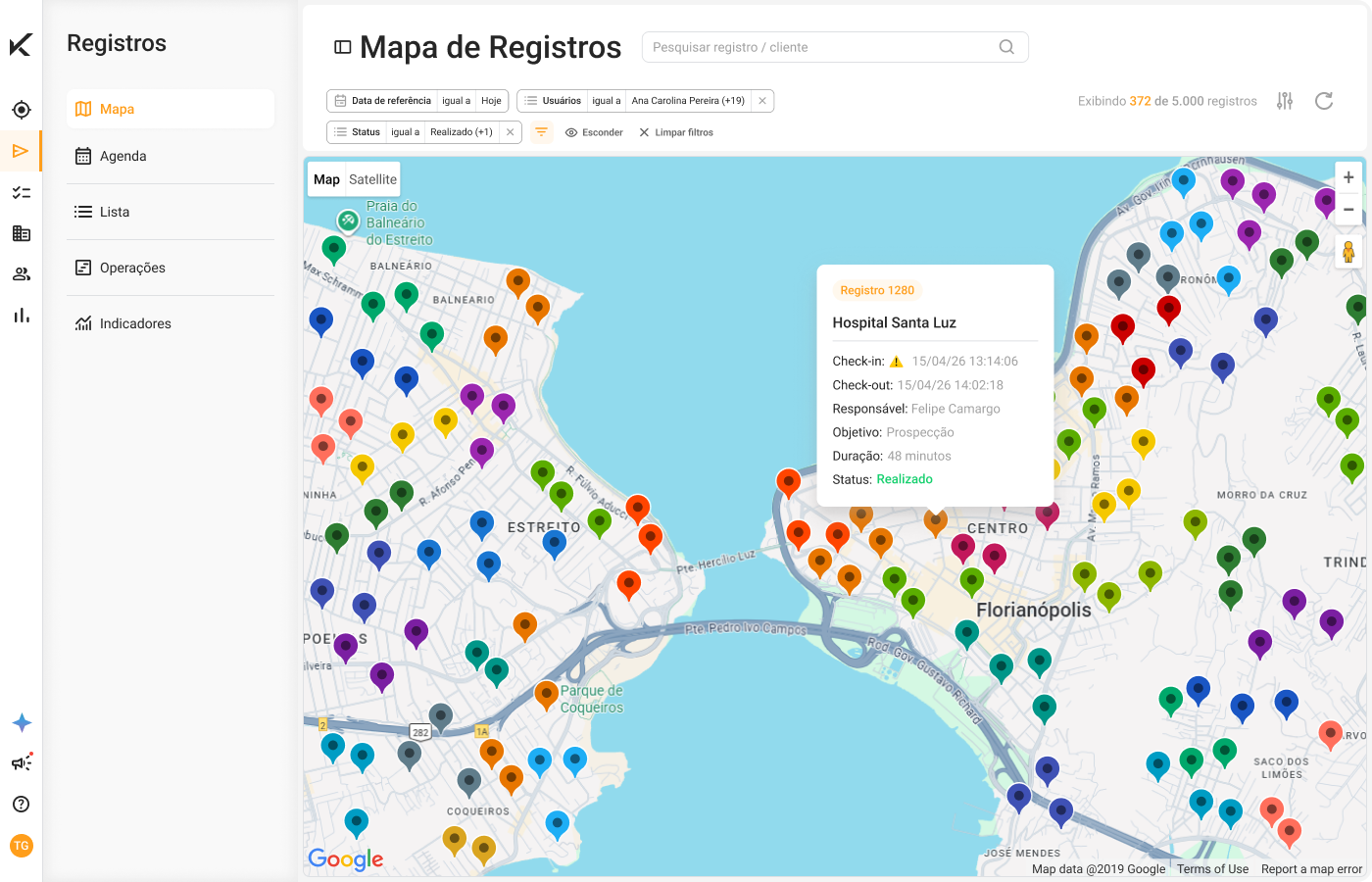
Task: Open Agenda in Registros menu
Action: (x=171, y=156)
